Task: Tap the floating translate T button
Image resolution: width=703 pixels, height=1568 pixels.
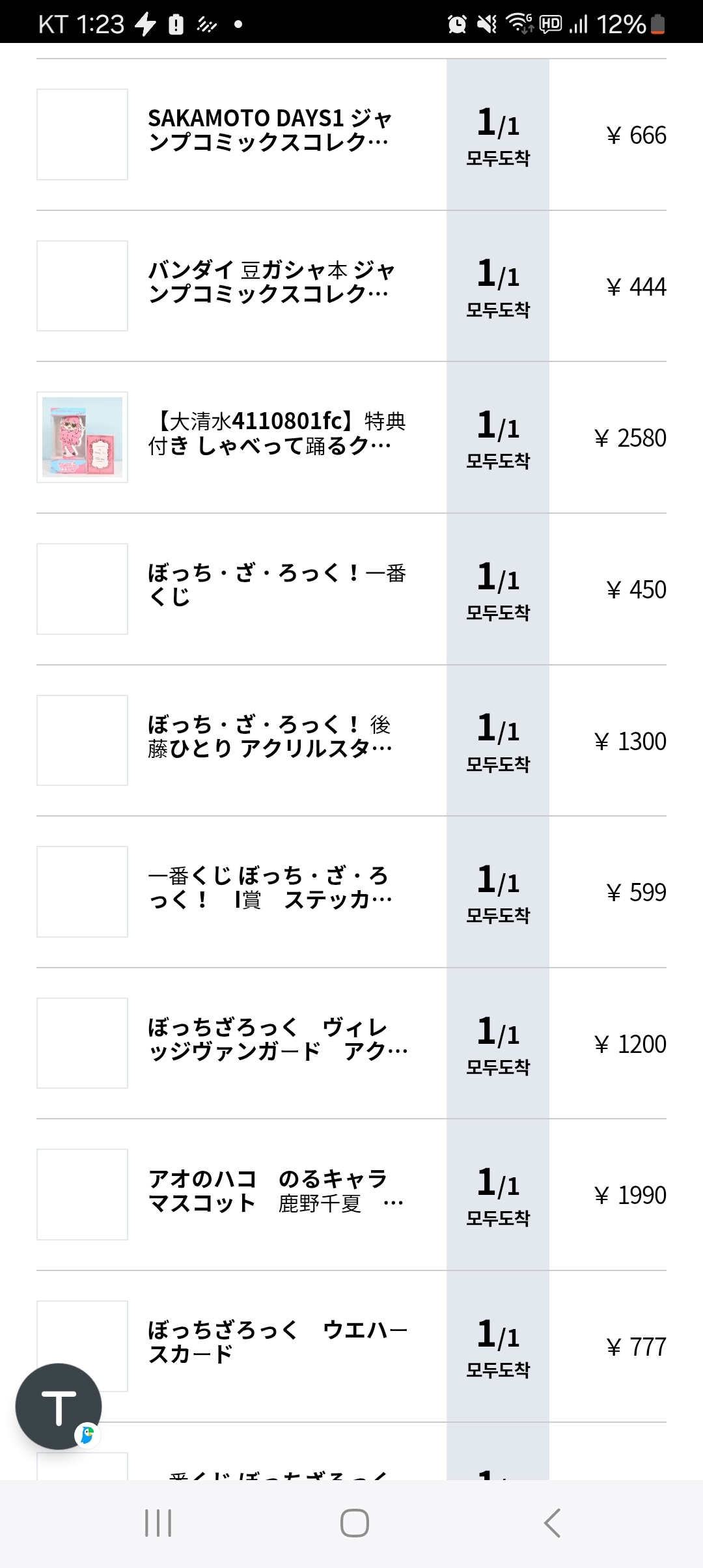Action: 59,1406
